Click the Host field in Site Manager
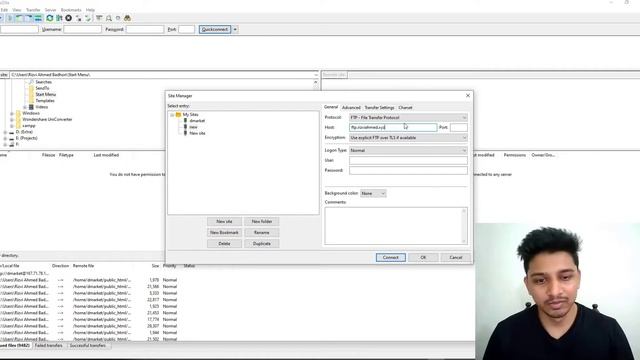This screenshot has height=360, width=640. point(393,127)
